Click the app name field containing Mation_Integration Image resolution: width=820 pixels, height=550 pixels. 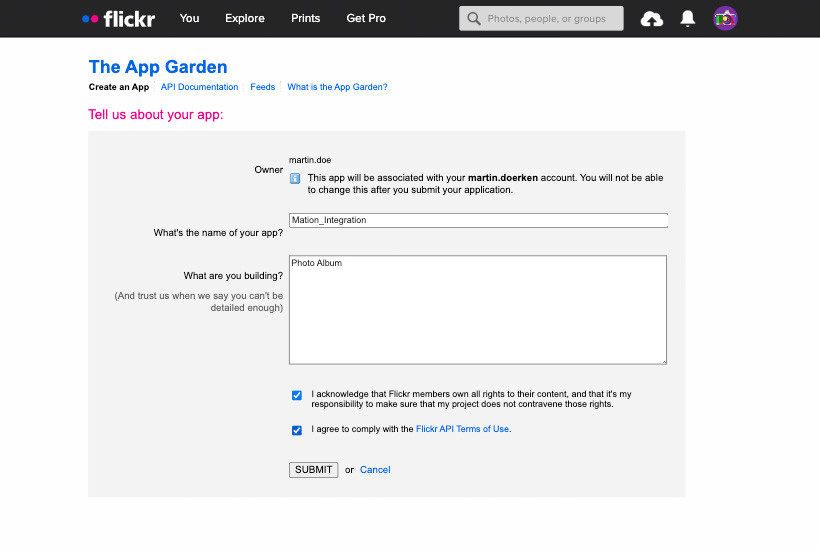tap(479, 220)
